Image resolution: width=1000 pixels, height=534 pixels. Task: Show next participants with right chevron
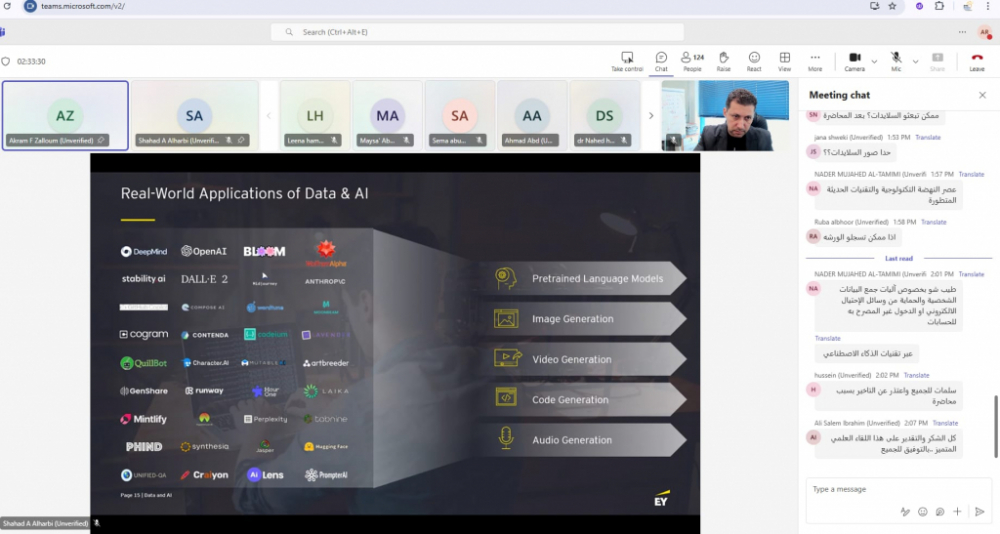pyautogui.click(x=651, y=116)
